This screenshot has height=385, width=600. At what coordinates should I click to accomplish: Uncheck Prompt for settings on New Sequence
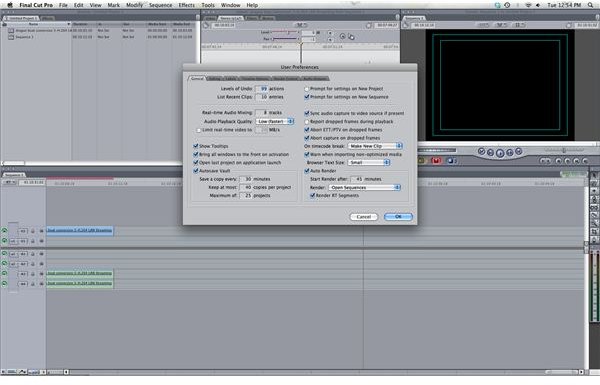pos(307,97)
